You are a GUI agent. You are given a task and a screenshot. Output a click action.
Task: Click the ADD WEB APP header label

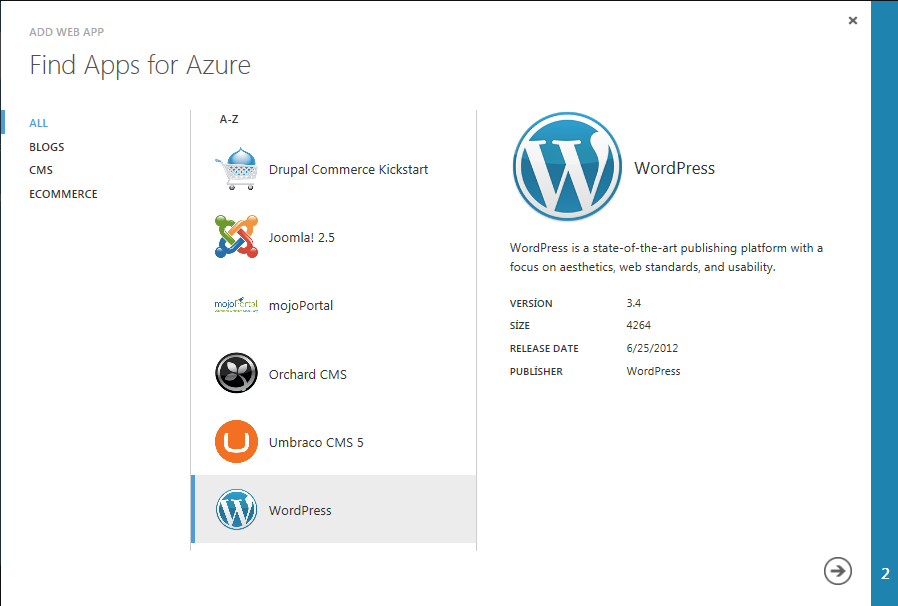pos(66,32)
